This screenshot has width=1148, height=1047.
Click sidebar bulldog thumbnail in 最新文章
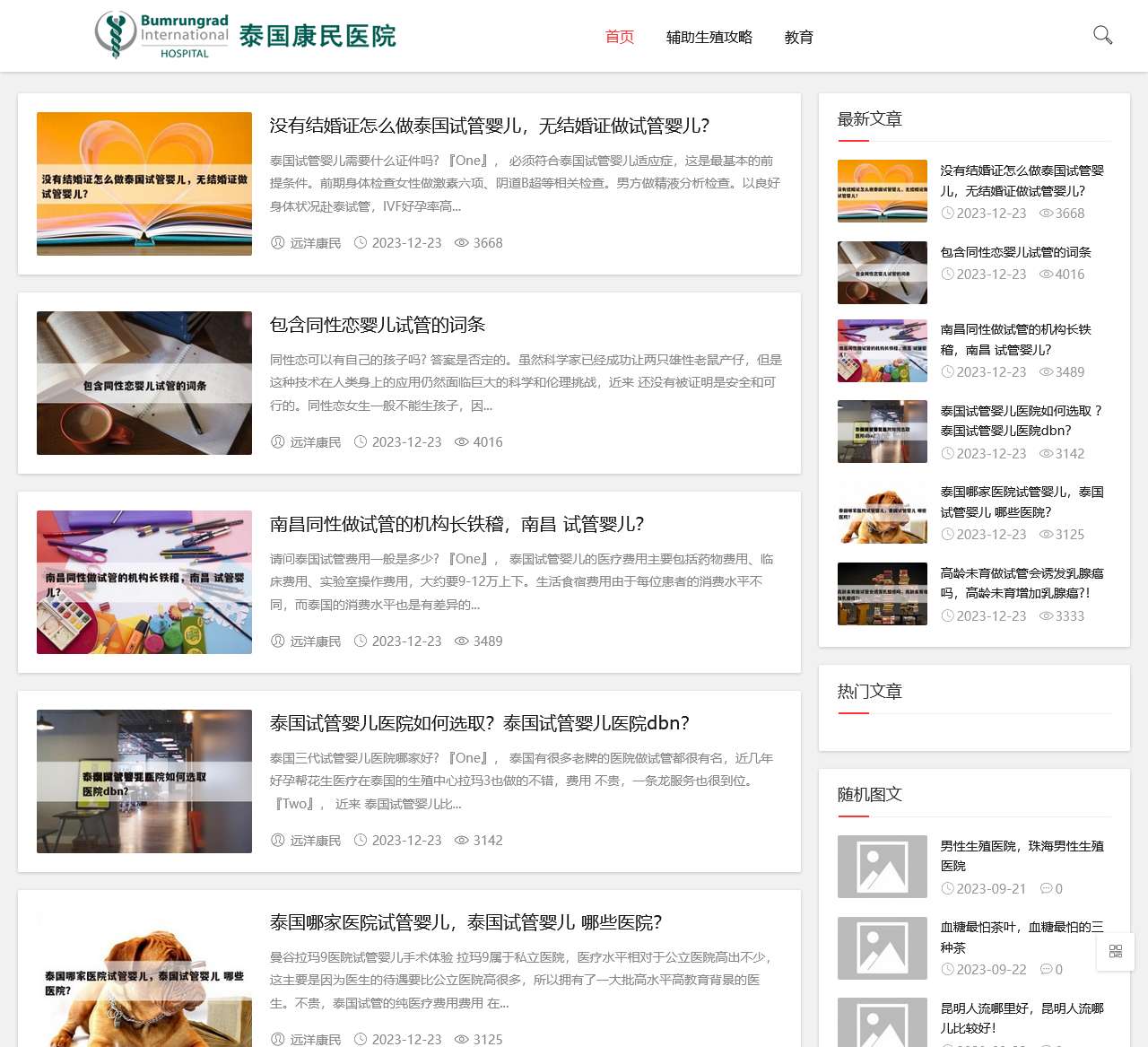click(x=883, y=512)
